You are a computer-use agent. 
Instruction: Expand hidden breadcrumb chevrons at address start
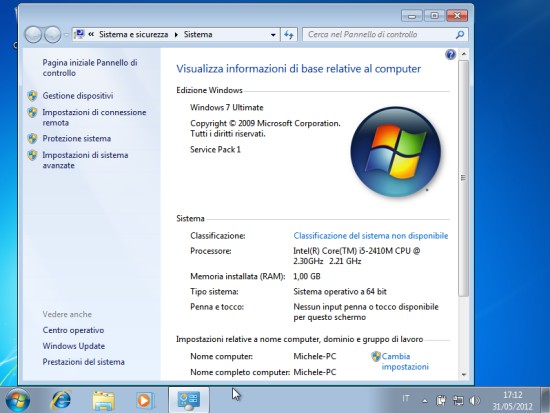point(91,34)
